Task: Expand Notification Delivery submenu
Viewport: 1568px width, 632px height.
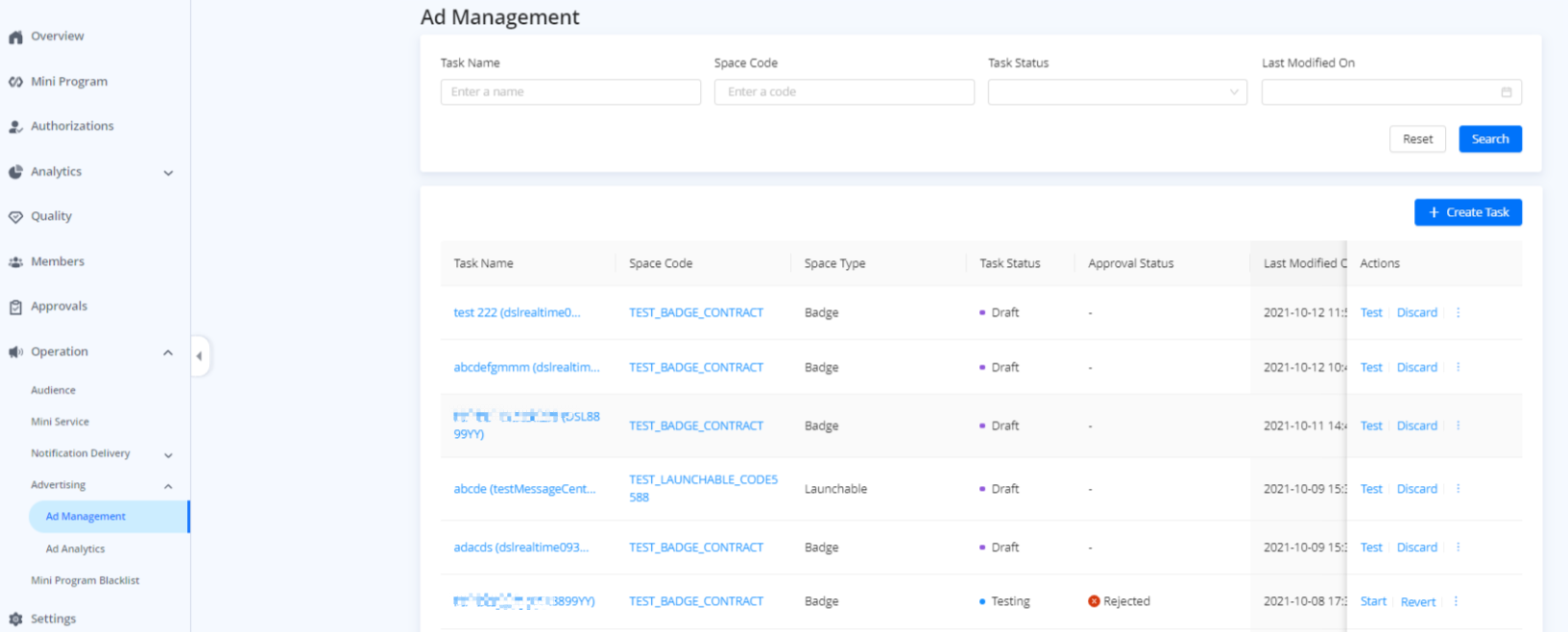Action: (168, 455)
